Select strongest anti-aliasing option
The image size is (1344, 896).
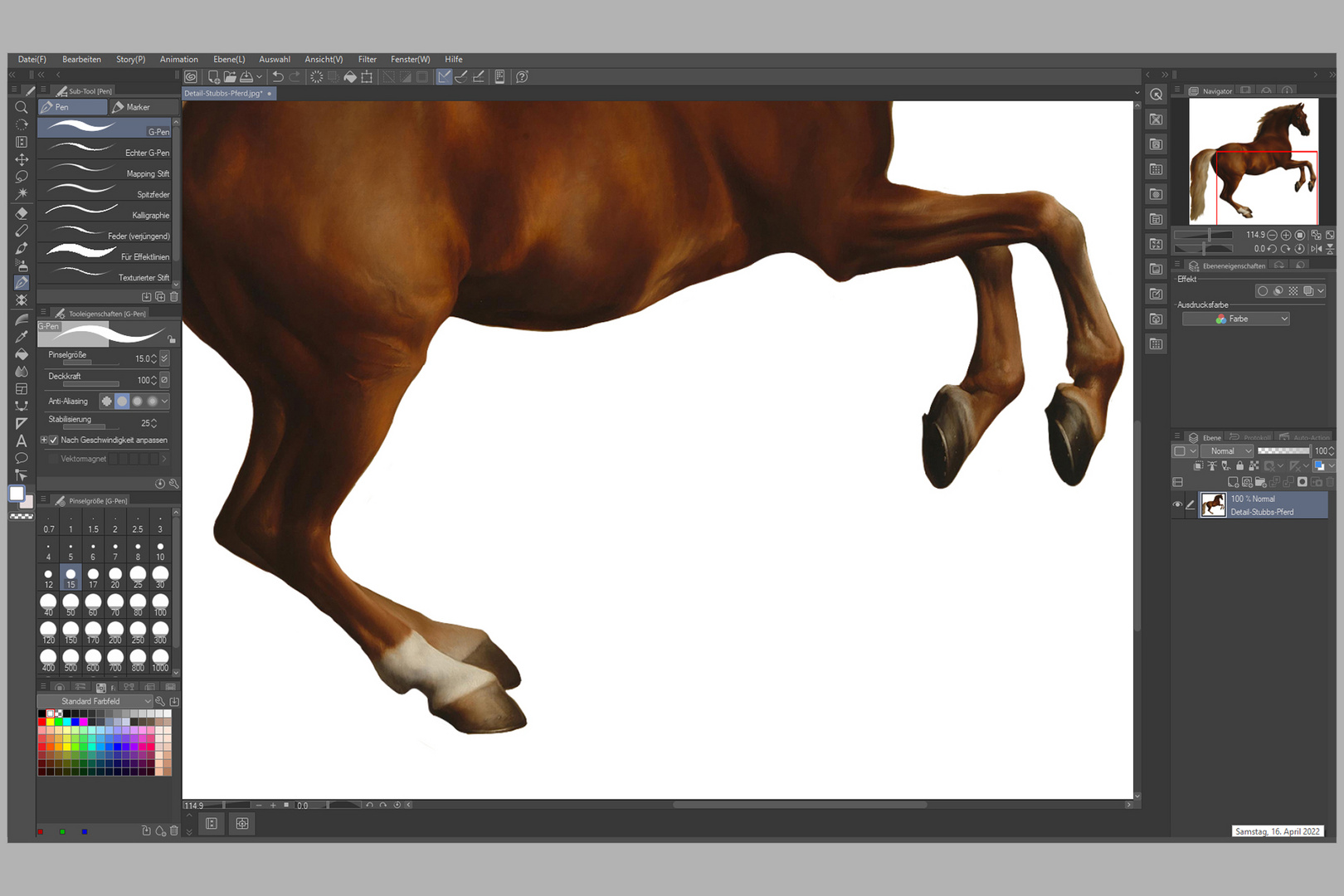click(153, 402)
